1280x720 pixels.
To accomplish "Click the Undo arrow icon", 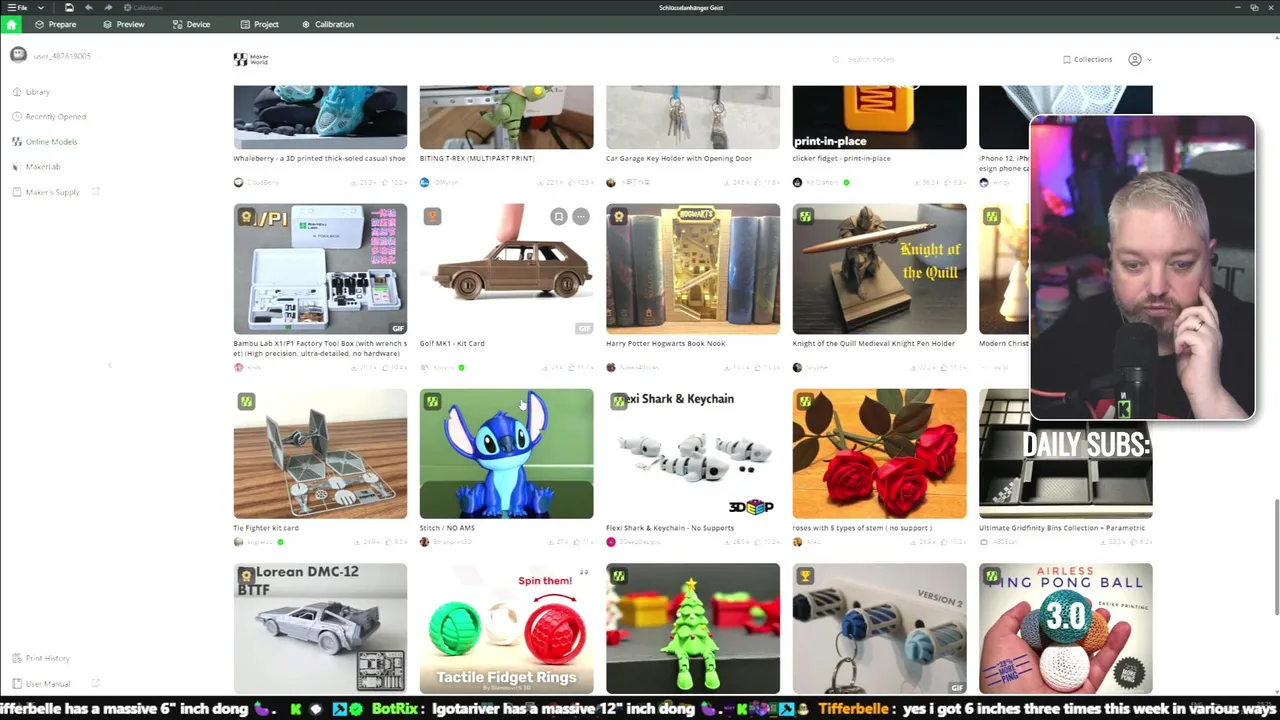I will tap(89, 8).
